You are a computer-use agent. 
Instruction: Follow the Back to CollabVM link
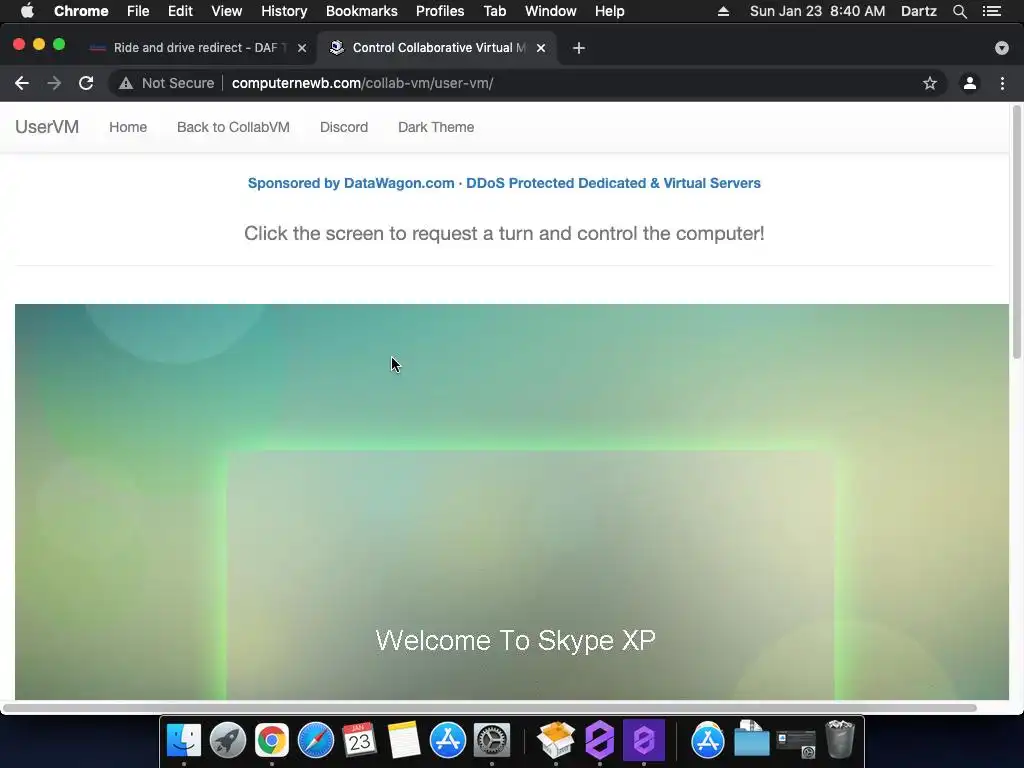click(x=233, y=127)
